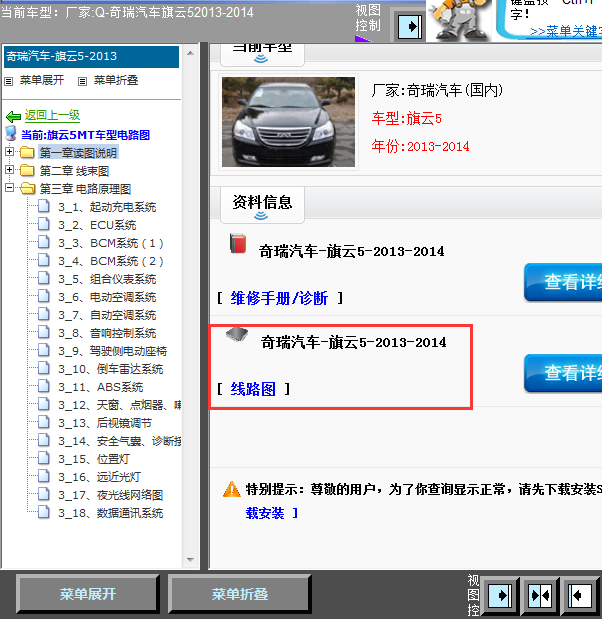Select header 奇瑞汽车-旗云5-2013
Viewport: 602px width, 619px height.
pyautogui.click(x=91, y=56)
